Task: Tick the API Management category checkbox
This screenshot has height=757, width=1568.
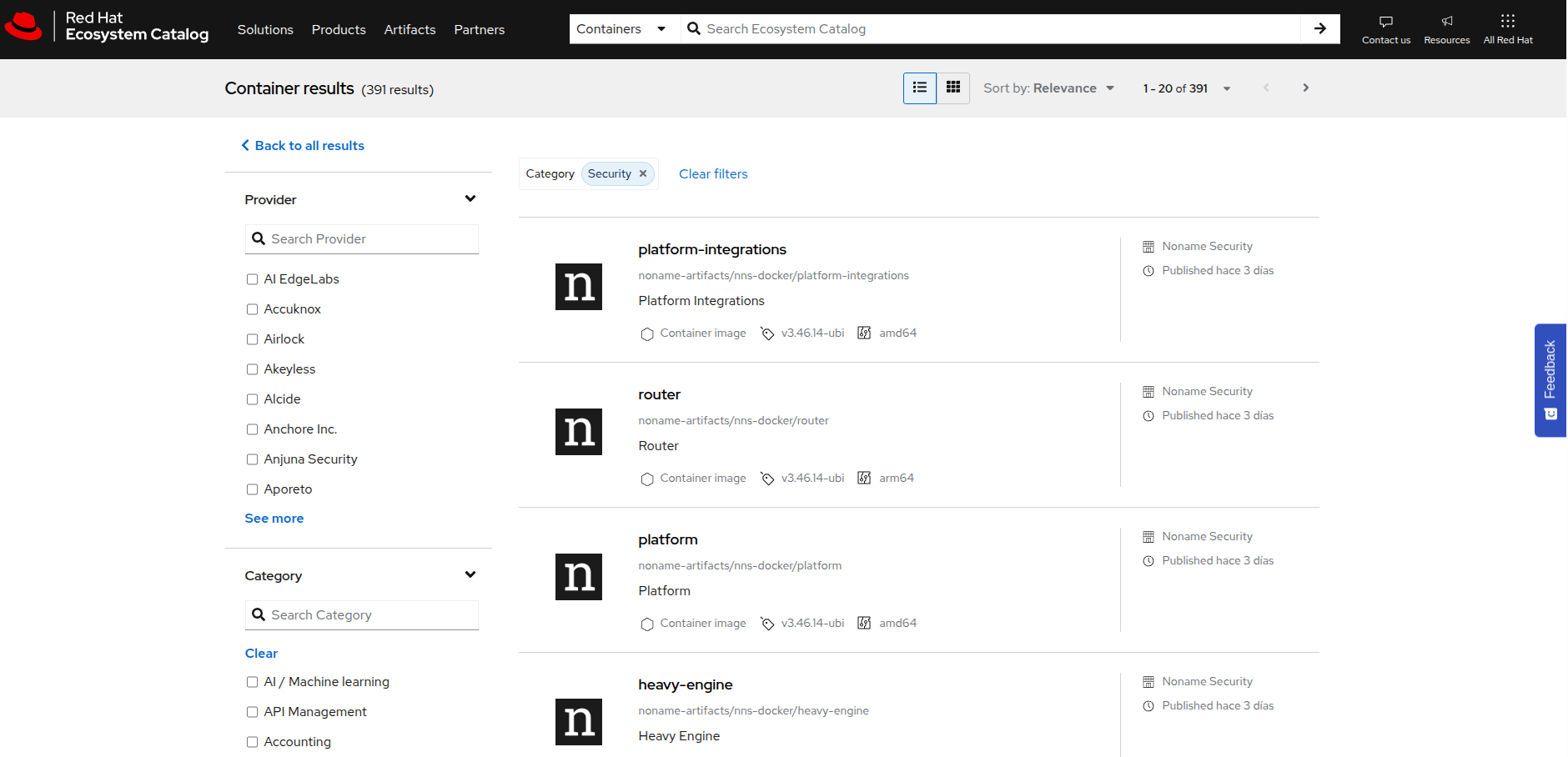Action: pos(252,712)
